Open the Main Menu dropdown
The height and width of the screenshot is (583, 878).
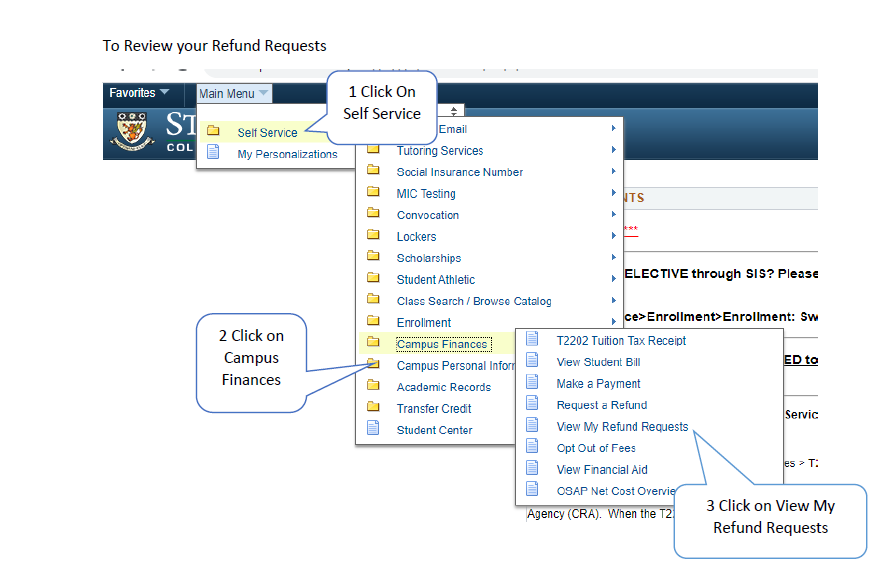(x=234, y=94)
